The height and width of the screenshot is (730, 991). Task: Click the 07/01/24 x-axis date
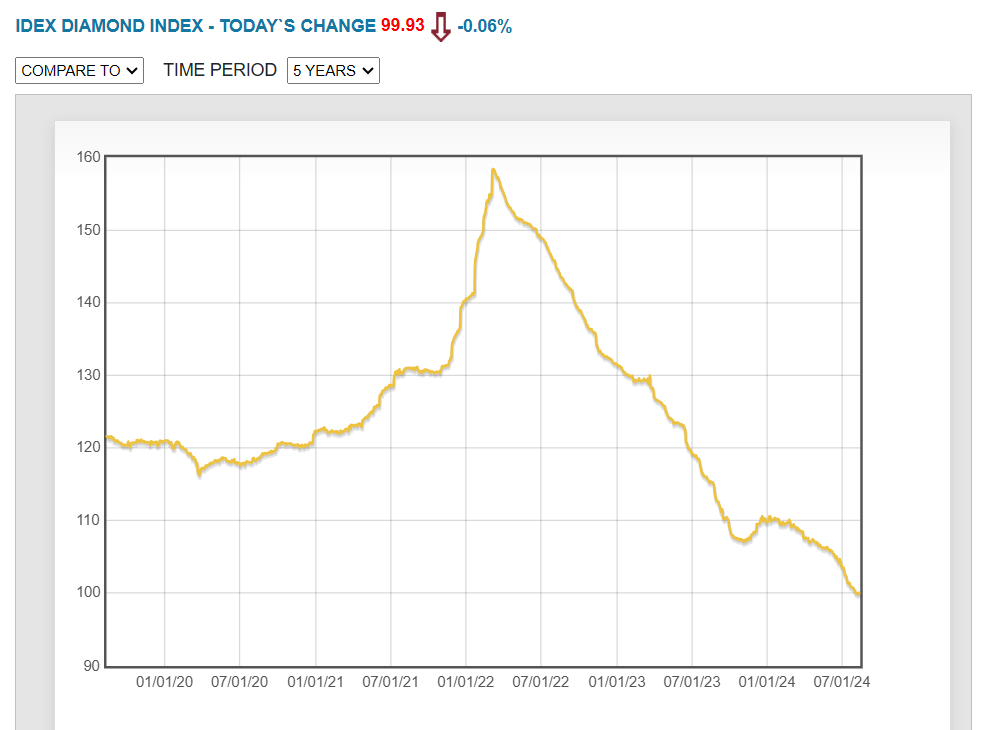pos(842,682)
